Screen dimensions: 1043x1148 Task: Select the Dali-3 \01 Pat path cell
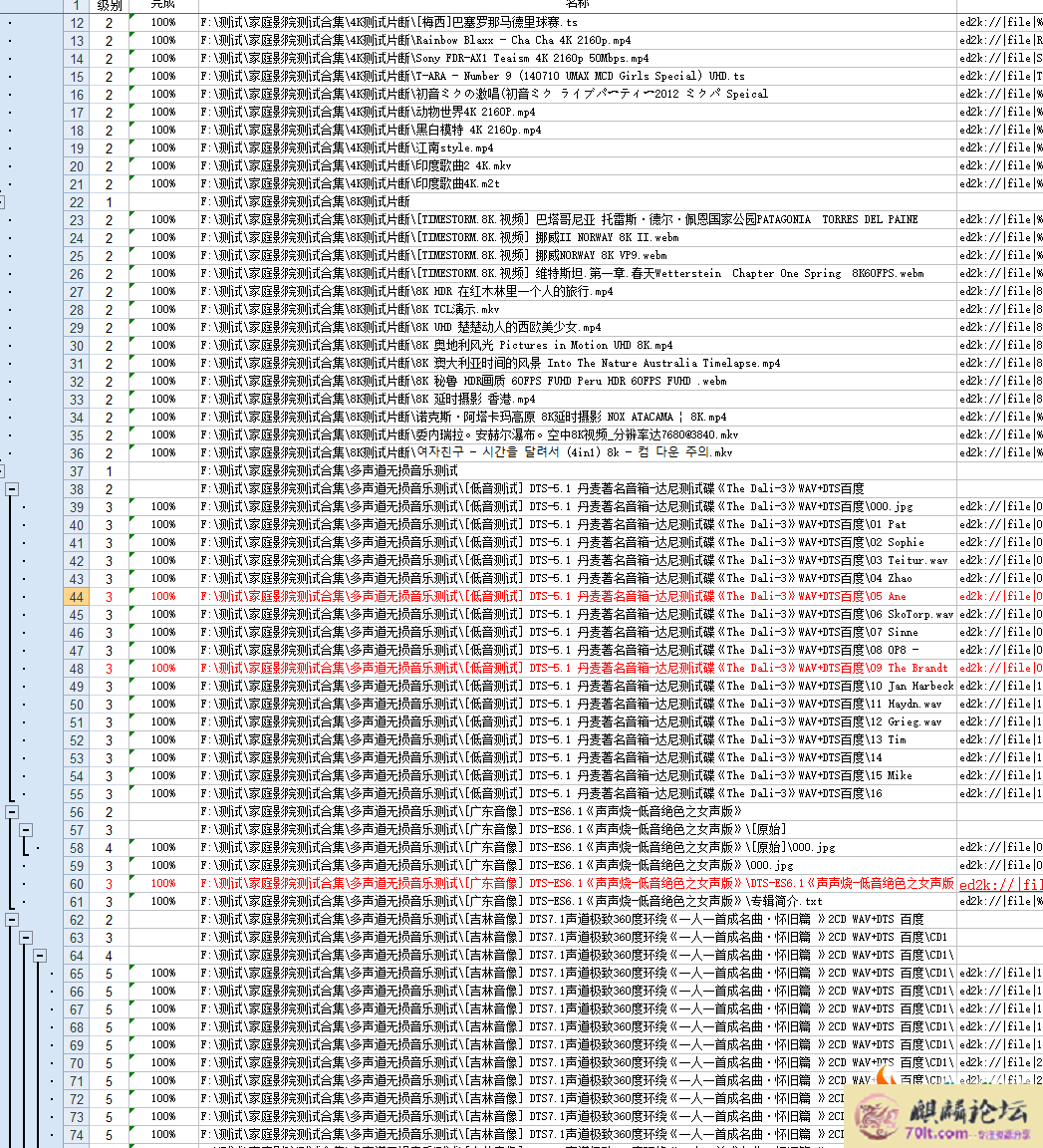[x=578, y=525]
